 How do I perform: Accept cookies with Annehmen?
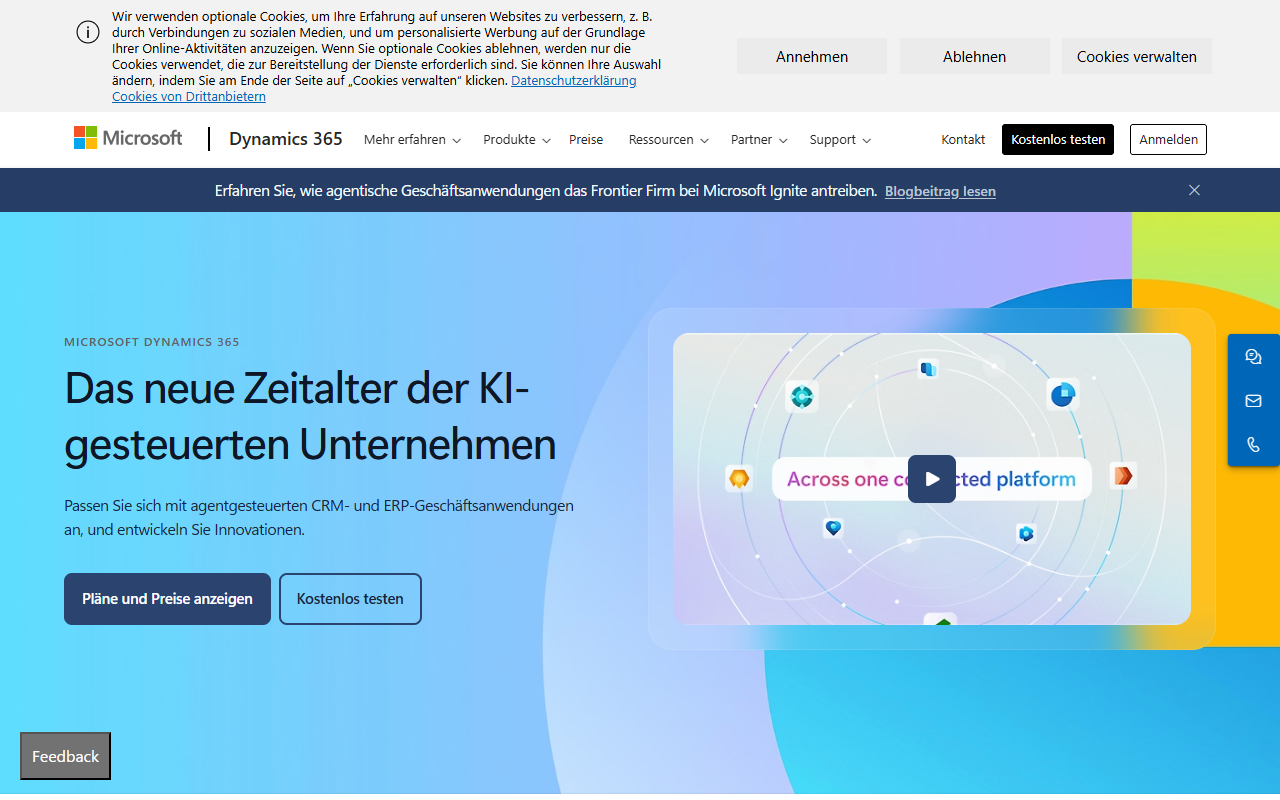click(x=812, y=56)
